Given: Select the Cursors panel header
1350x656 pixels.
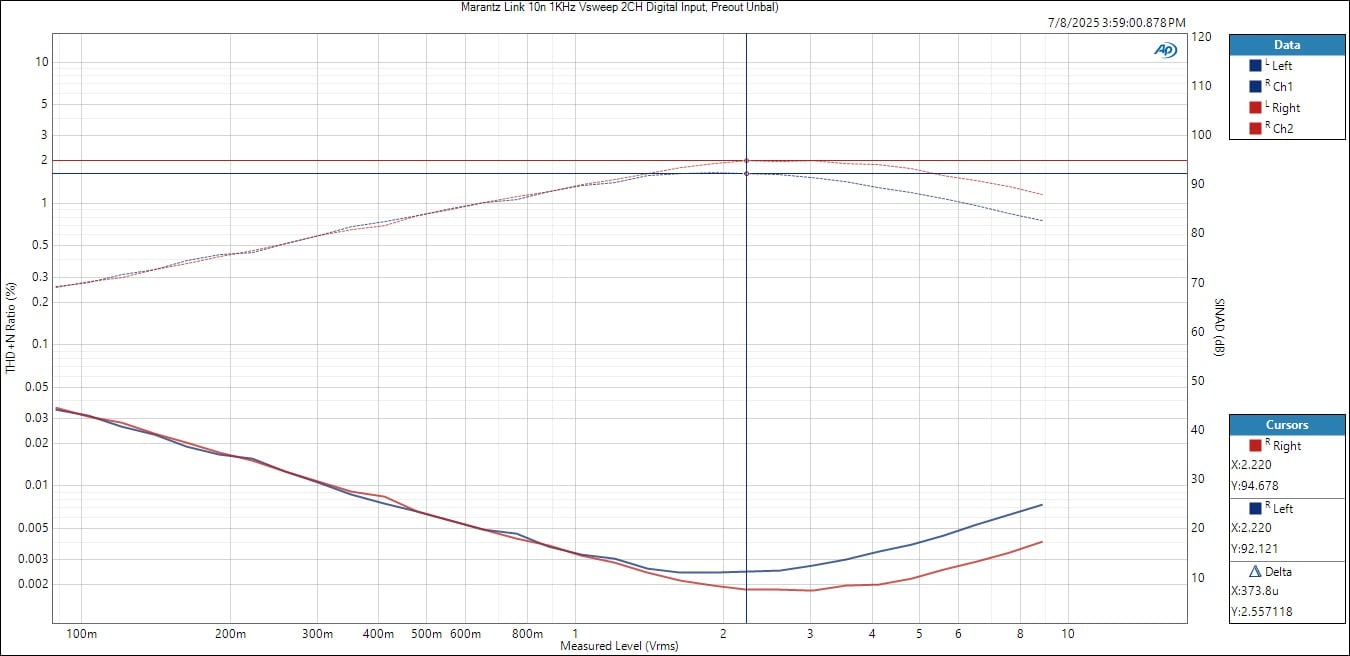Looking at the screenshot, I should [x=1286, y=425].
